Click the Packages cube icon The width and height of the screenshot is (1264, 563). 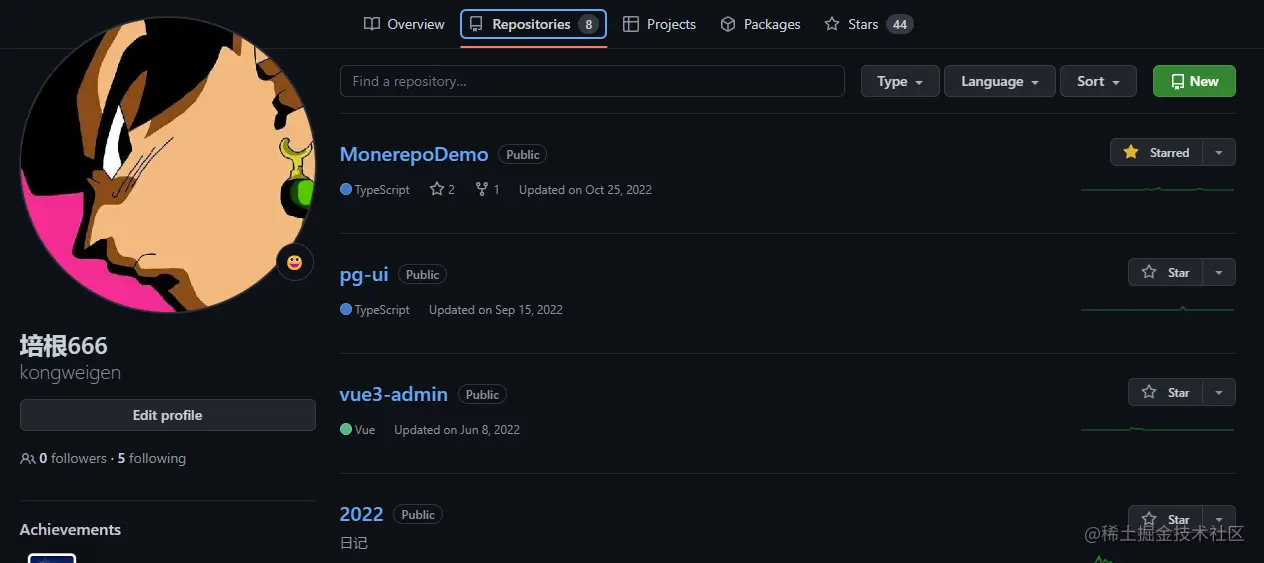point(728,24)
